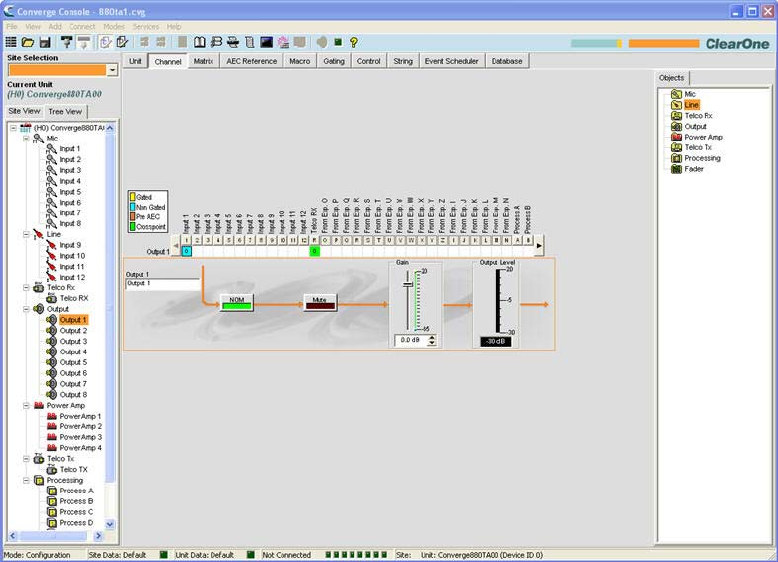
Task: Click the Output 1 name text field
Action: 162,284
